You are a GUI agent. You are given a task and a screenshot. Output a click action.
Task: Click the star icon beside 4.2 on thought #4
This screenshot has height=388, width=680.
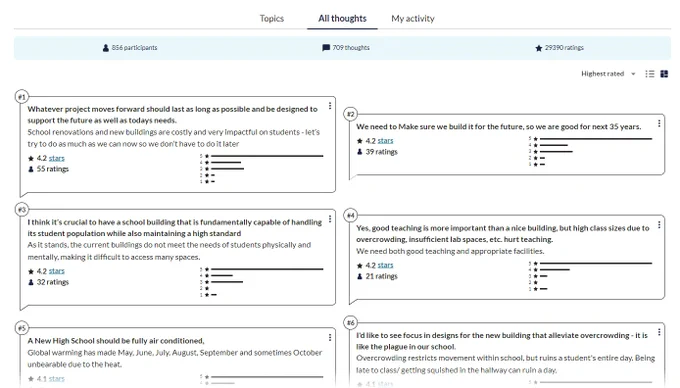360,265
